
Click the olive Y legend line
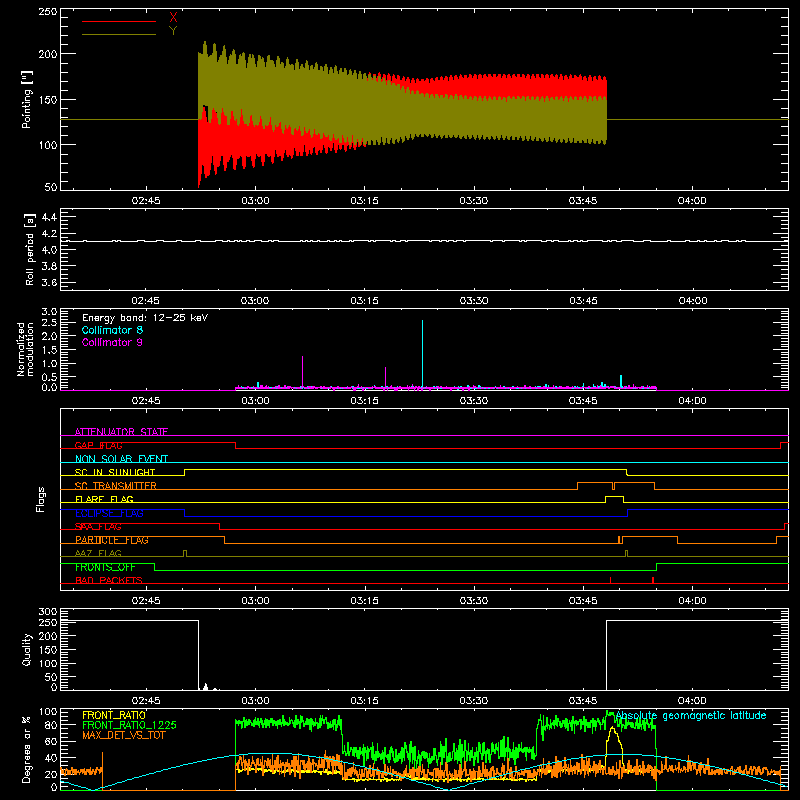pos(119,34)
